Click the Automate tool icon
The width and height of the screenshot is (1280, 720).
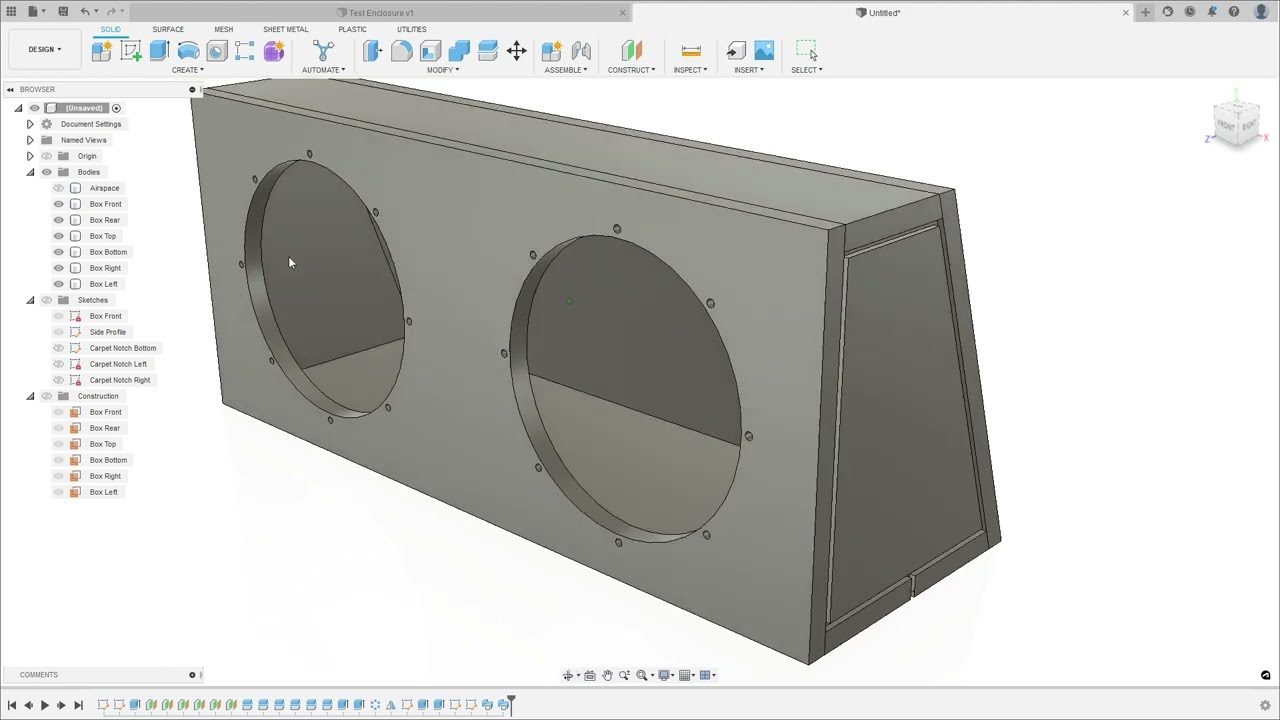point(323,51)
